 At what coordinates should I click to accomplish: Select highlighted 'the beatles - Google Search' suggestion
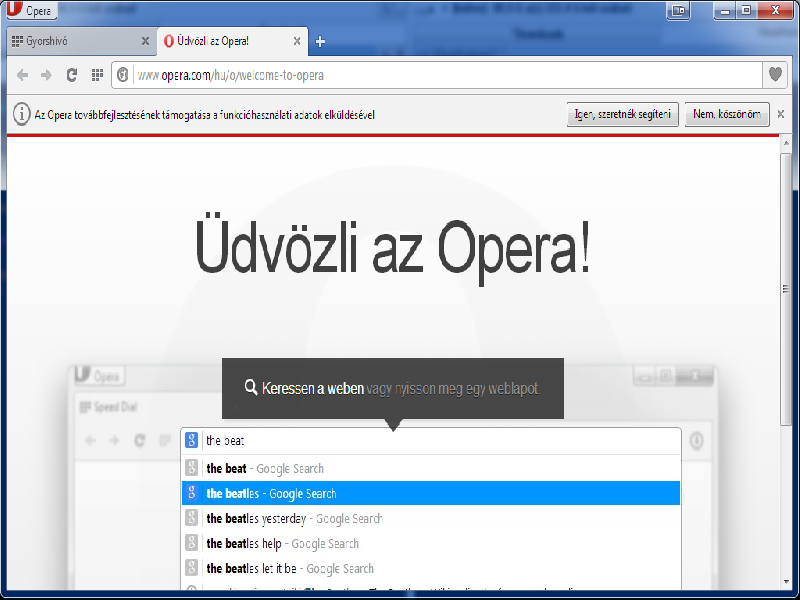pyautogui.click(x=431, y=493)
